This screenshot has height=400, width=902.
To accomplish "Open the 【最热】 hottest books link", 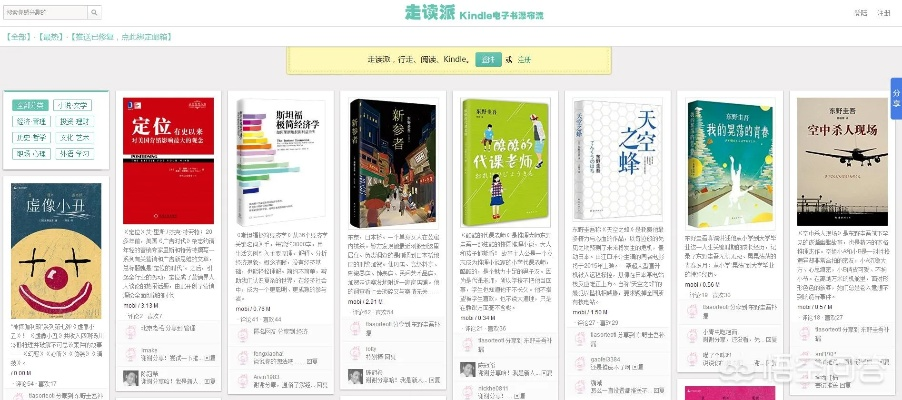I will point(49,37).
